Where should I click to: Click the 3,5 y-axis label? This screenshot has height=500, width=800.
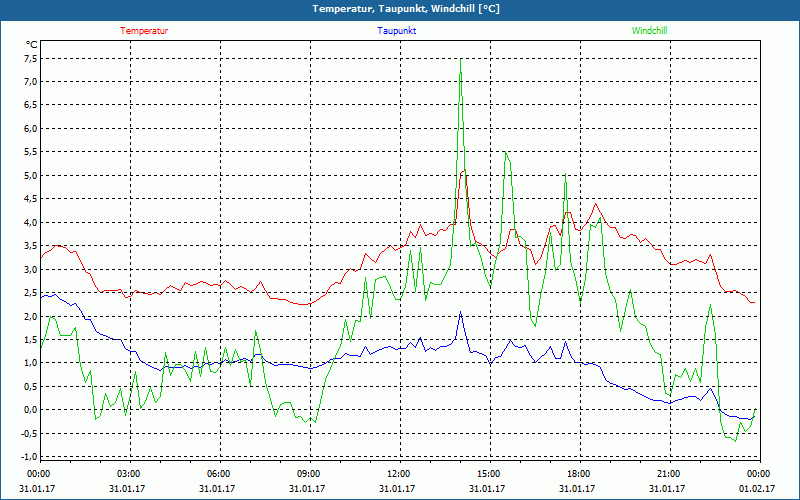point(31,246)
